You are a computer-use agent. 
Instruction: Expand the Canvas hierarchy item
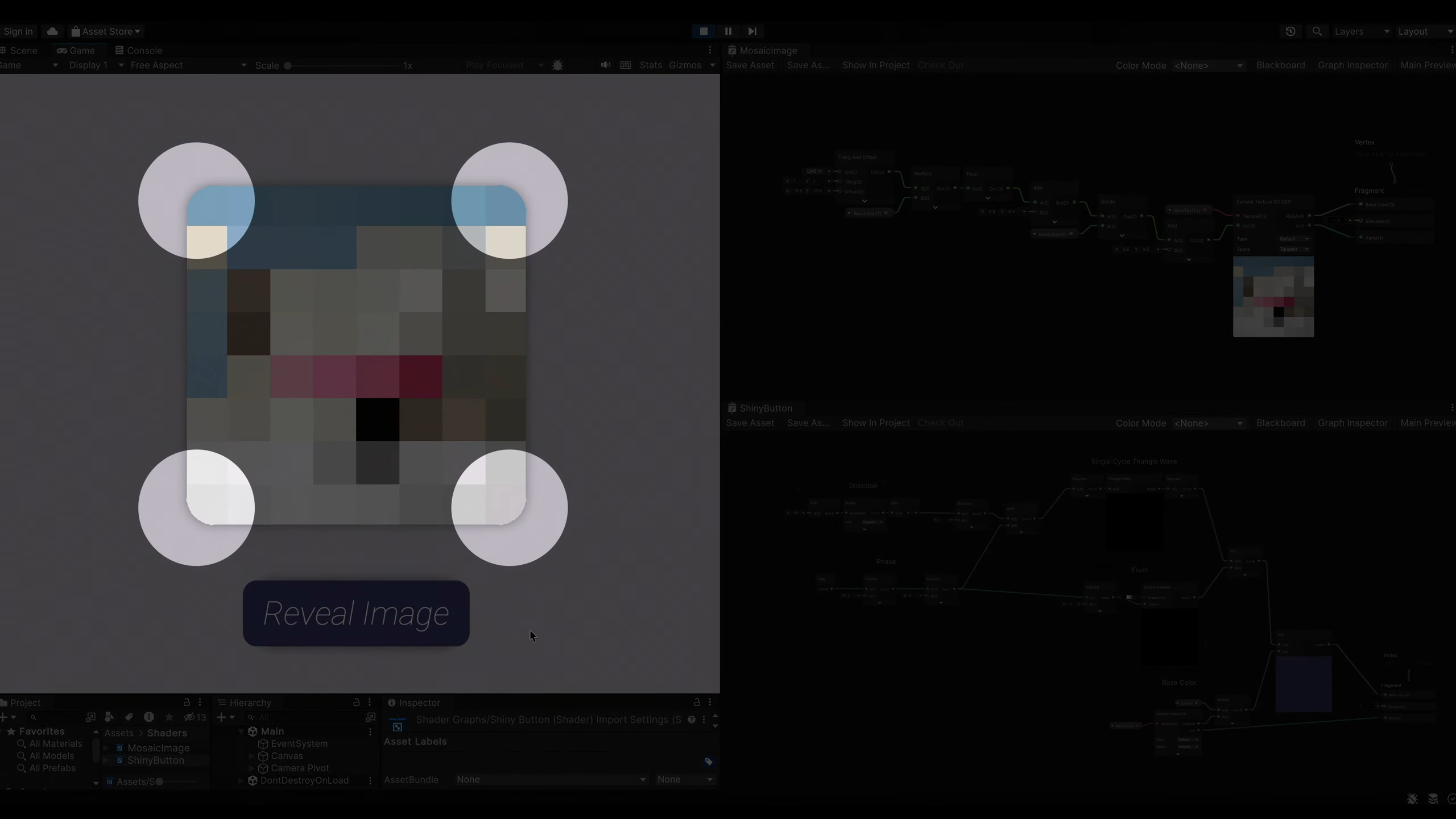tap(252, 756)
